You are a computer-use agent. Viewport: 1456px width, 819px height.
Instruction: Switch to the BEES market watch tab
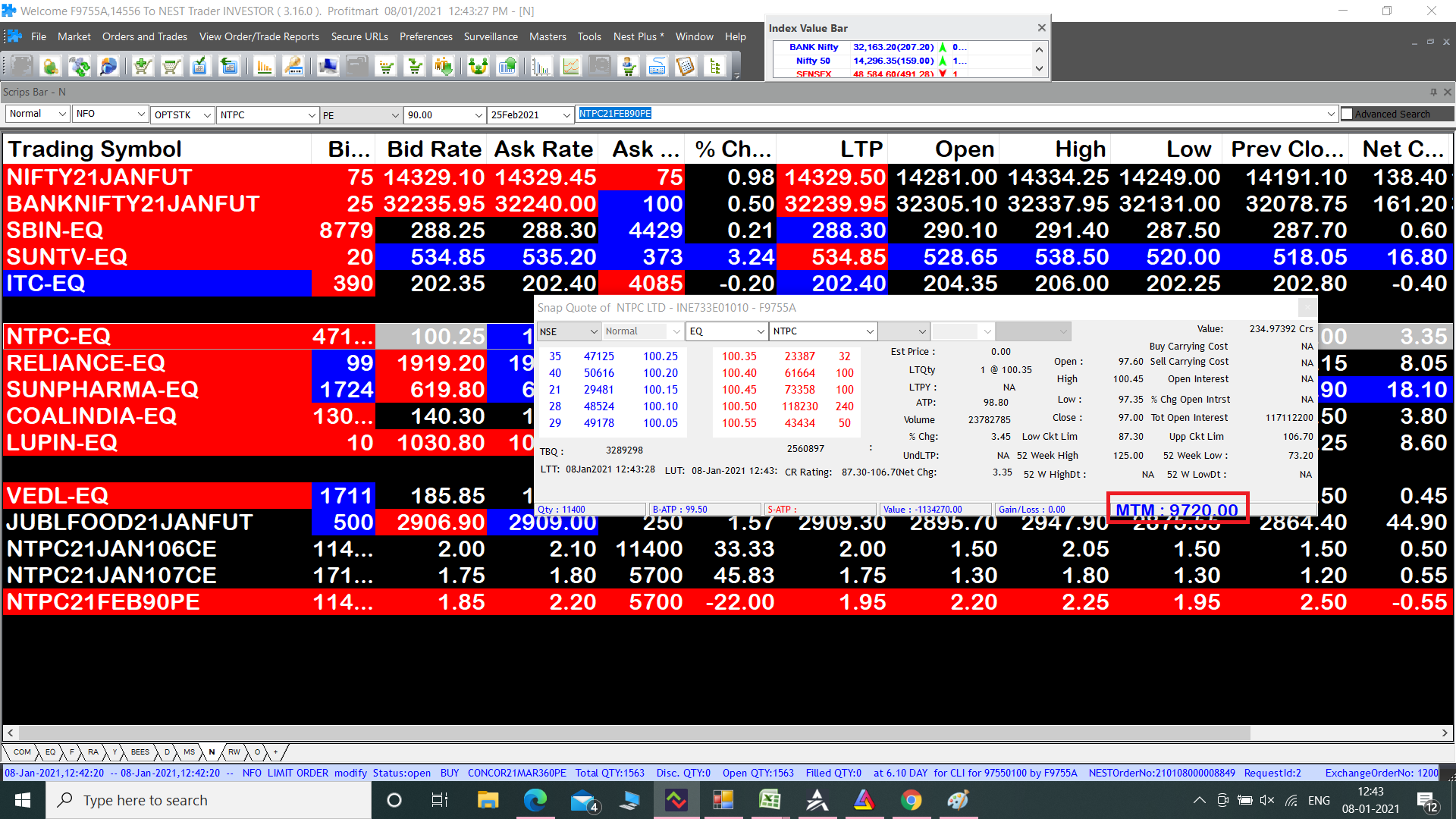(140, 752)
